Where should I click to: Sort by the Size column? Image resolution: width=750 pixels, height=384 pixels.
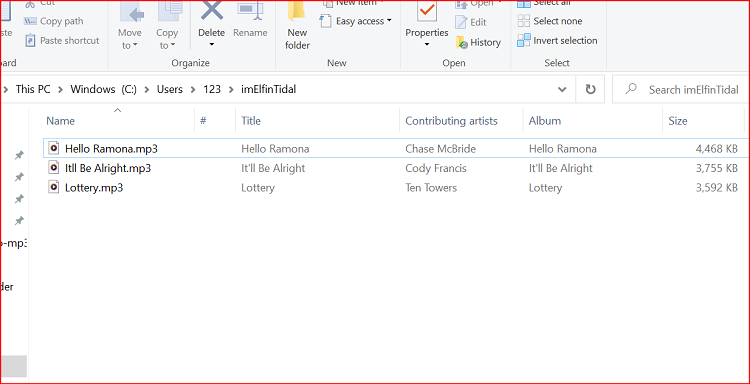[703, 121]
